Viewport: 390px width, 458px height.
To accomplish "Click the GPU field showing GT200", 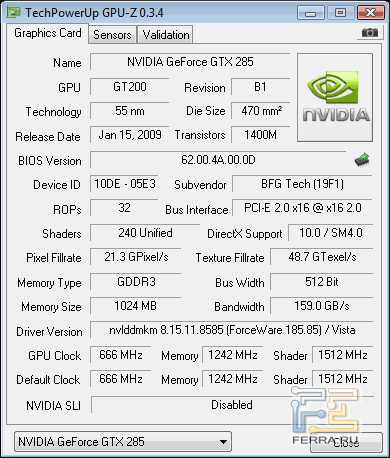I will pyautogui.click(x=130, y=87).
